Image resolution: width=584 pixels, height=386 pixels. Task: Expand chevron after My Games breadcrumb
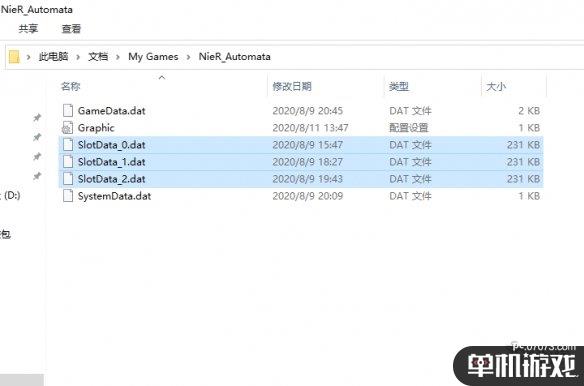(188, 57)
